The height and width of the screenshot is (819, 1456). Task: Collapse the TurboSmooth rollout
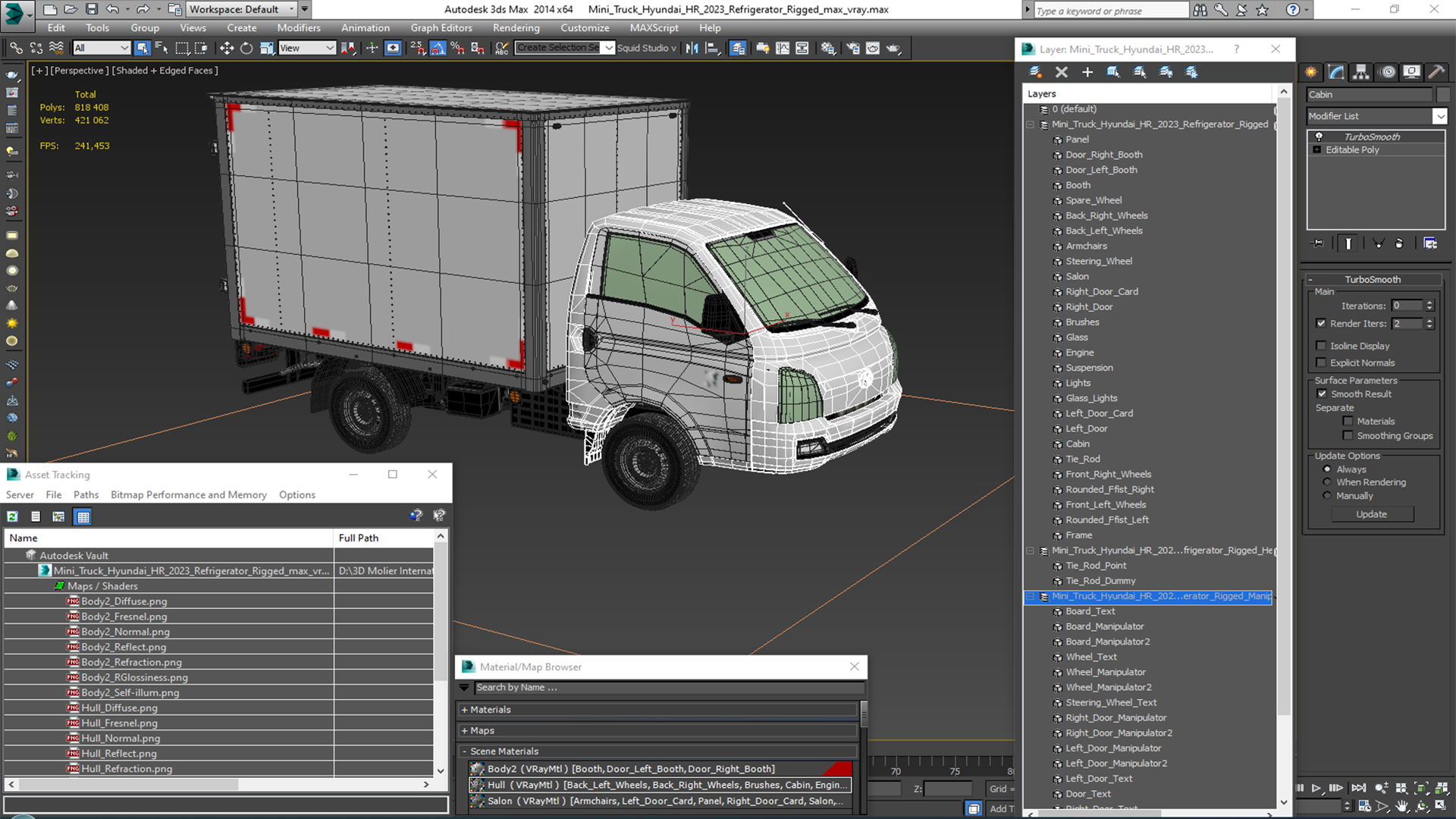coord(1373,279)
